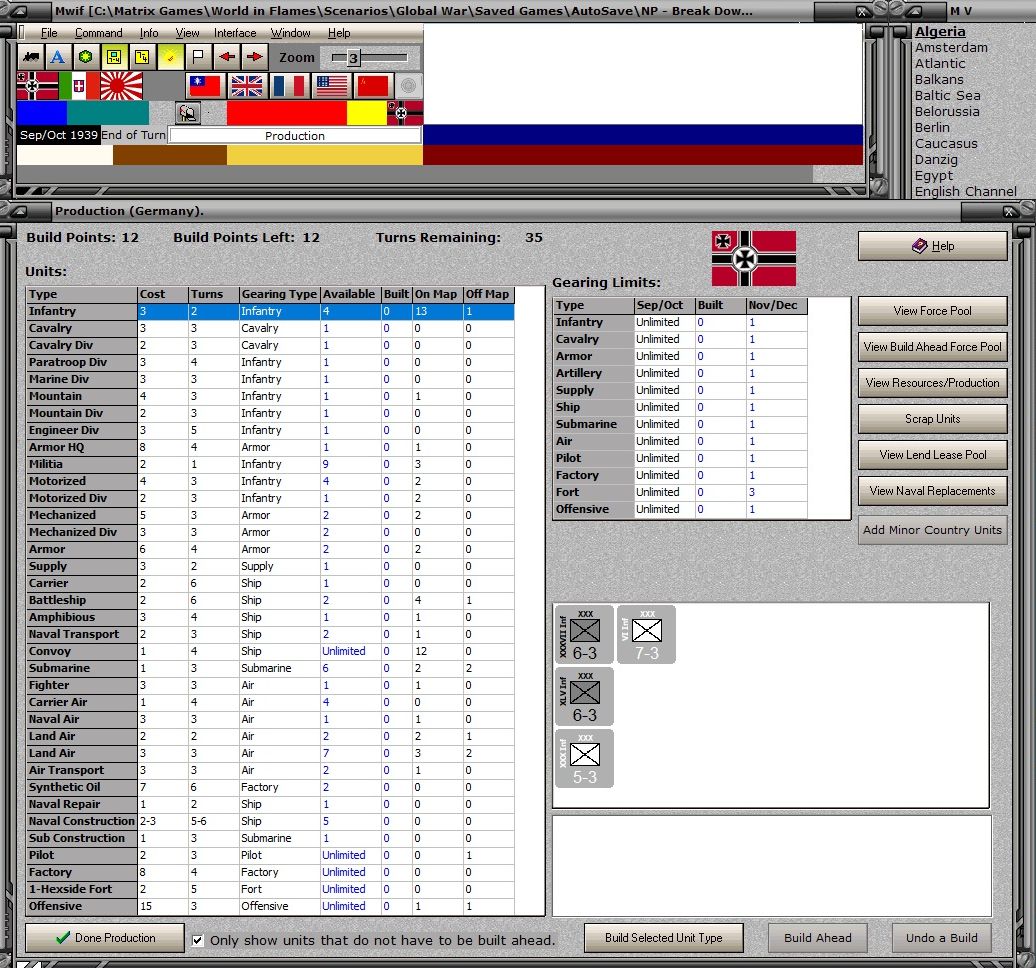Click the Build Ahead button
Image resolution: width=1036 pixels, height=968 pixels.
[x=817, y=938]
